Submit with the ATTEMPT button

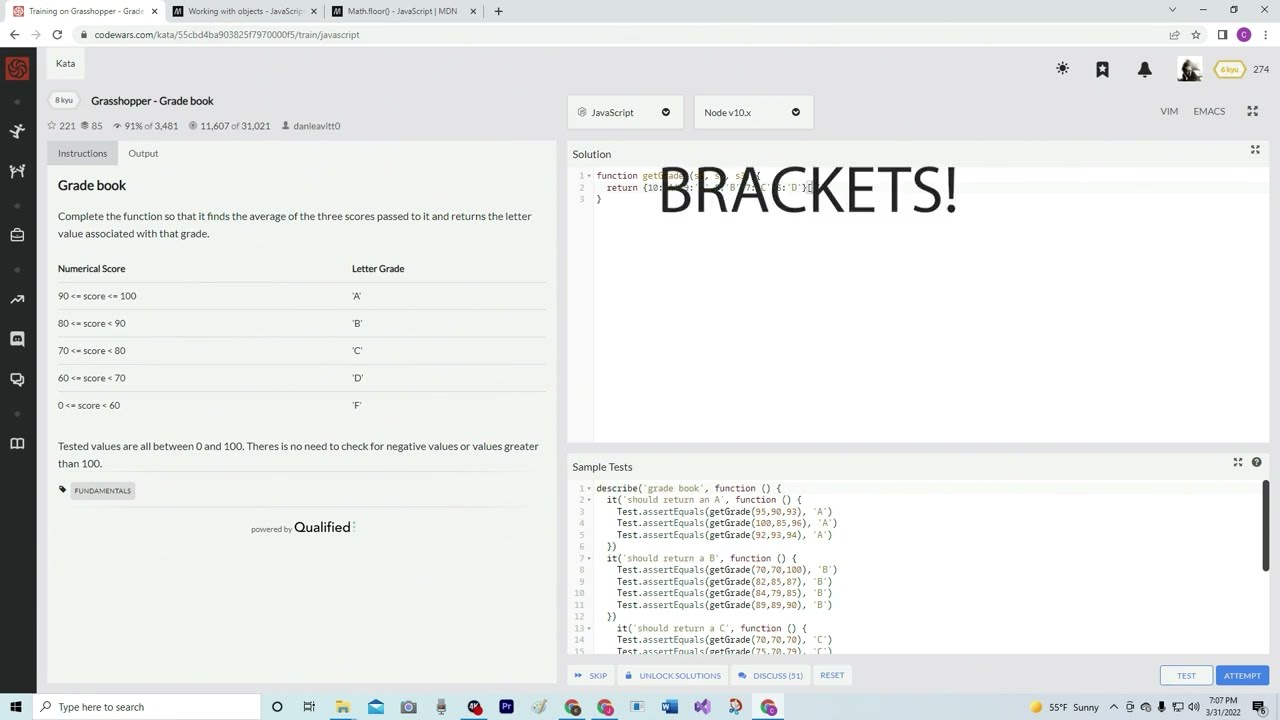tap(1242, 676)
